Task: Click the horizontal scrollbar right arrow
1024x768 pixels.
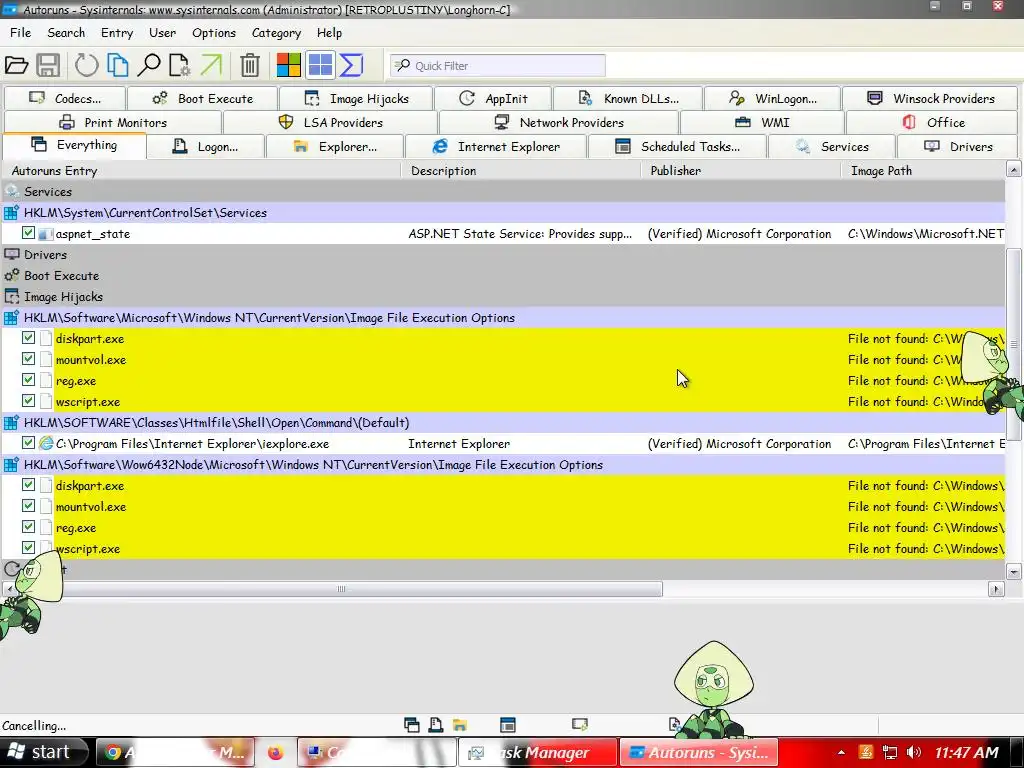Action: (x=995, y=589)
